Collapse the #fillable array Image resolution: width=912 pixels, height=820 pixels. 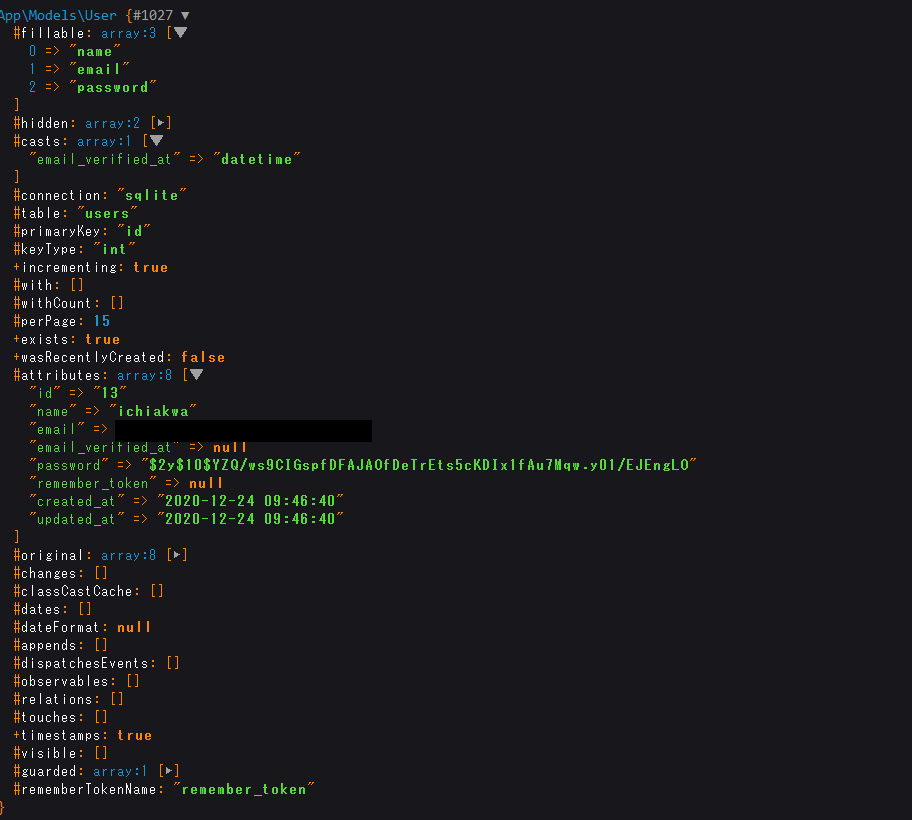click(x=181, y=33)
